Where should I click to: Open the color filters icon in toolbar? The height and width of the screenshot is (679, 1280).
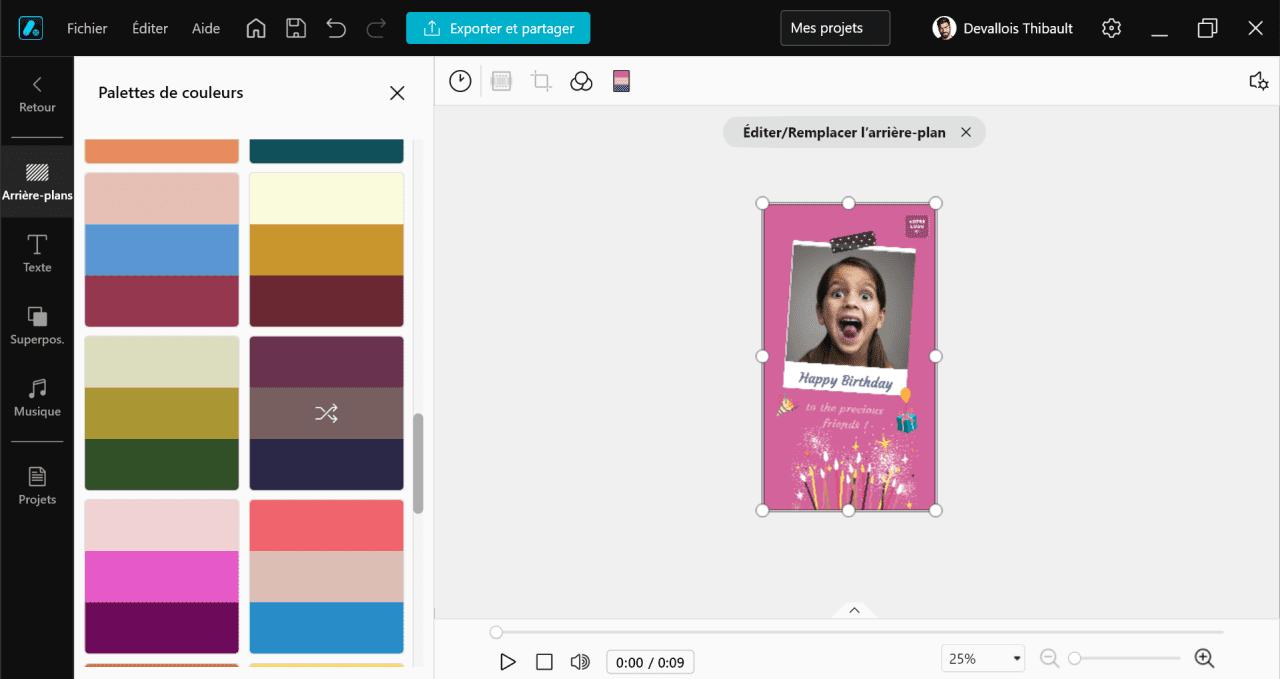click(581, 81)
